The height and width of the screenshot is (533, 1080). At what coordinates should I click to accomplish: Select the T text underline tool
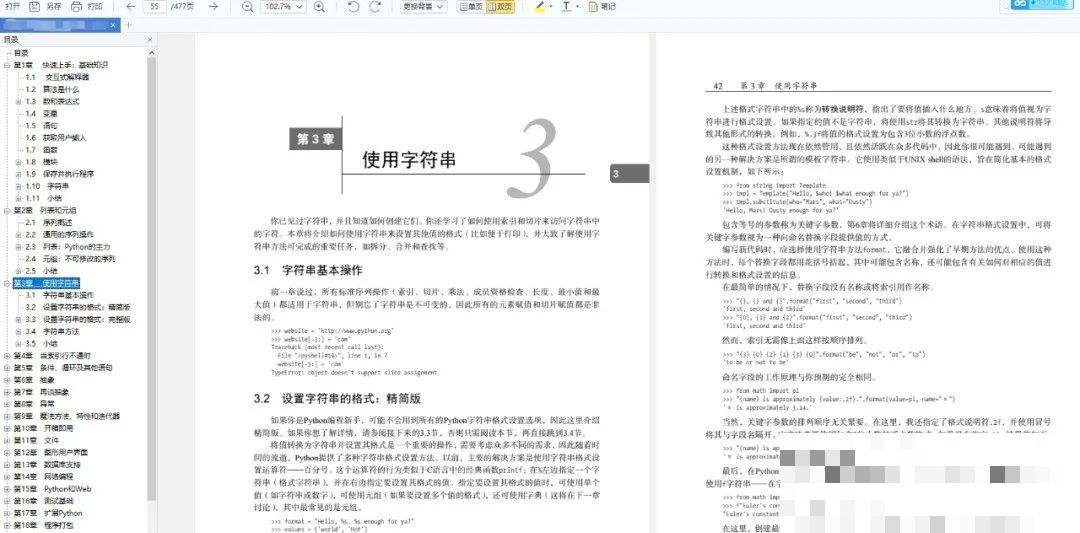click(x=566, y=6)
